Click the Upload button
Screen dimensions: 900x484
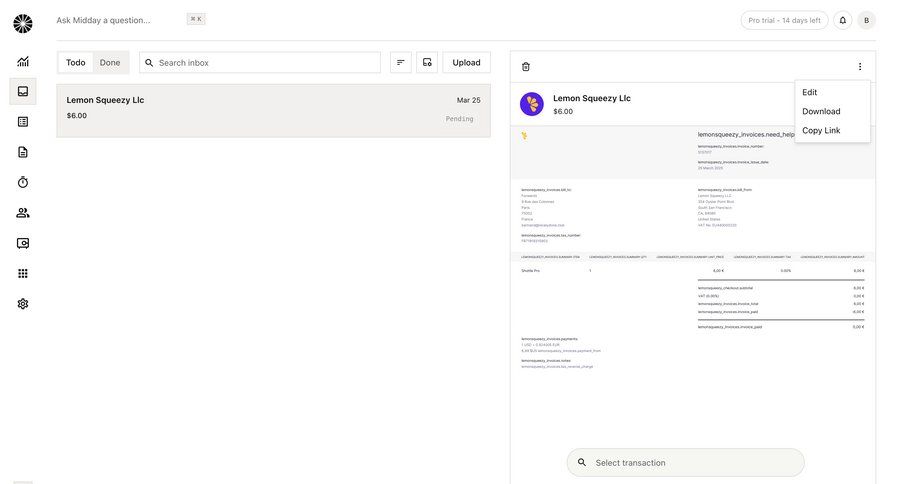pos(467,63)
